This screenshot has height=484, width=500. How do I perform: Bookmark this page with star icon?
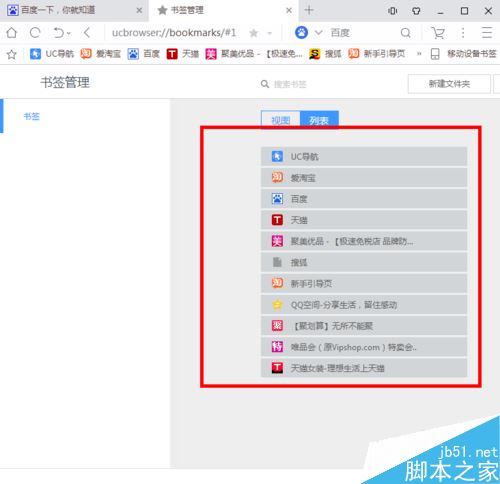tap(254, 33)
